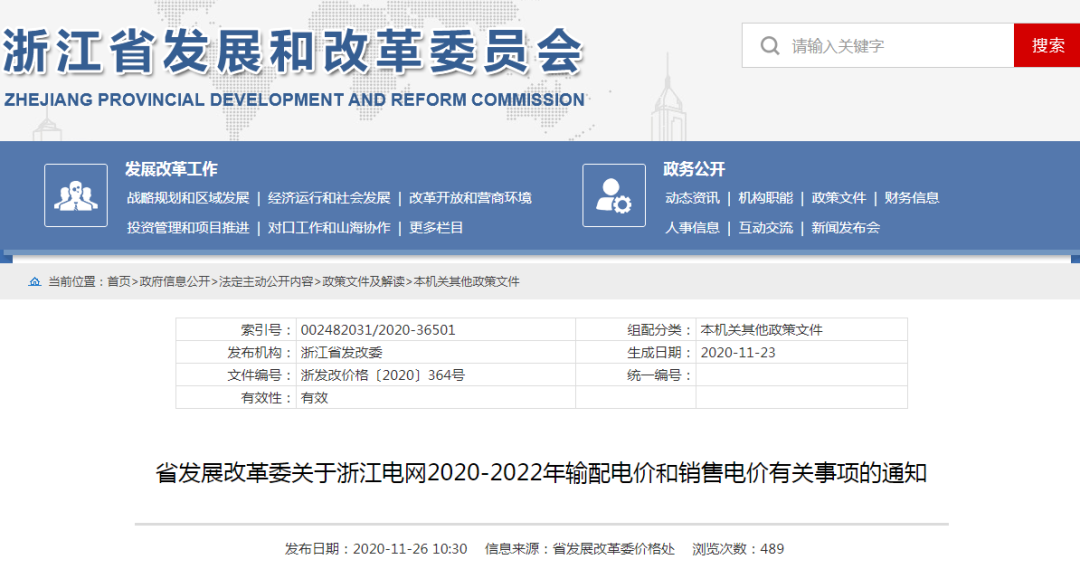Expand 更多栏目 for more columns
1080x569 pixels.
pyautogui.click(x=437, y=228)
